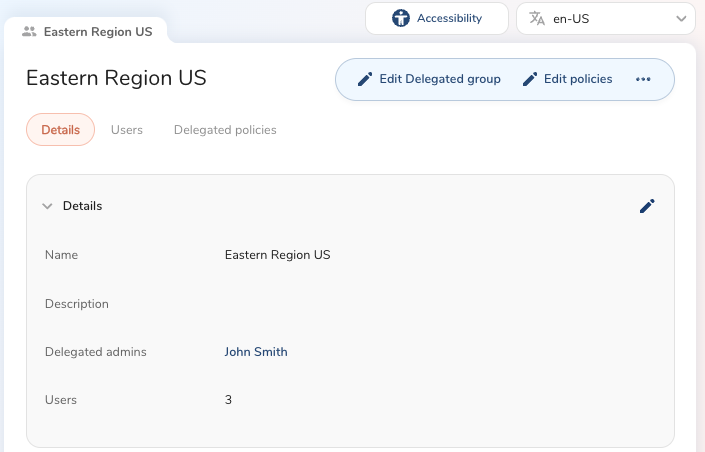Collapse the Details section chevron
705x452 pixels.
point(47,206)
